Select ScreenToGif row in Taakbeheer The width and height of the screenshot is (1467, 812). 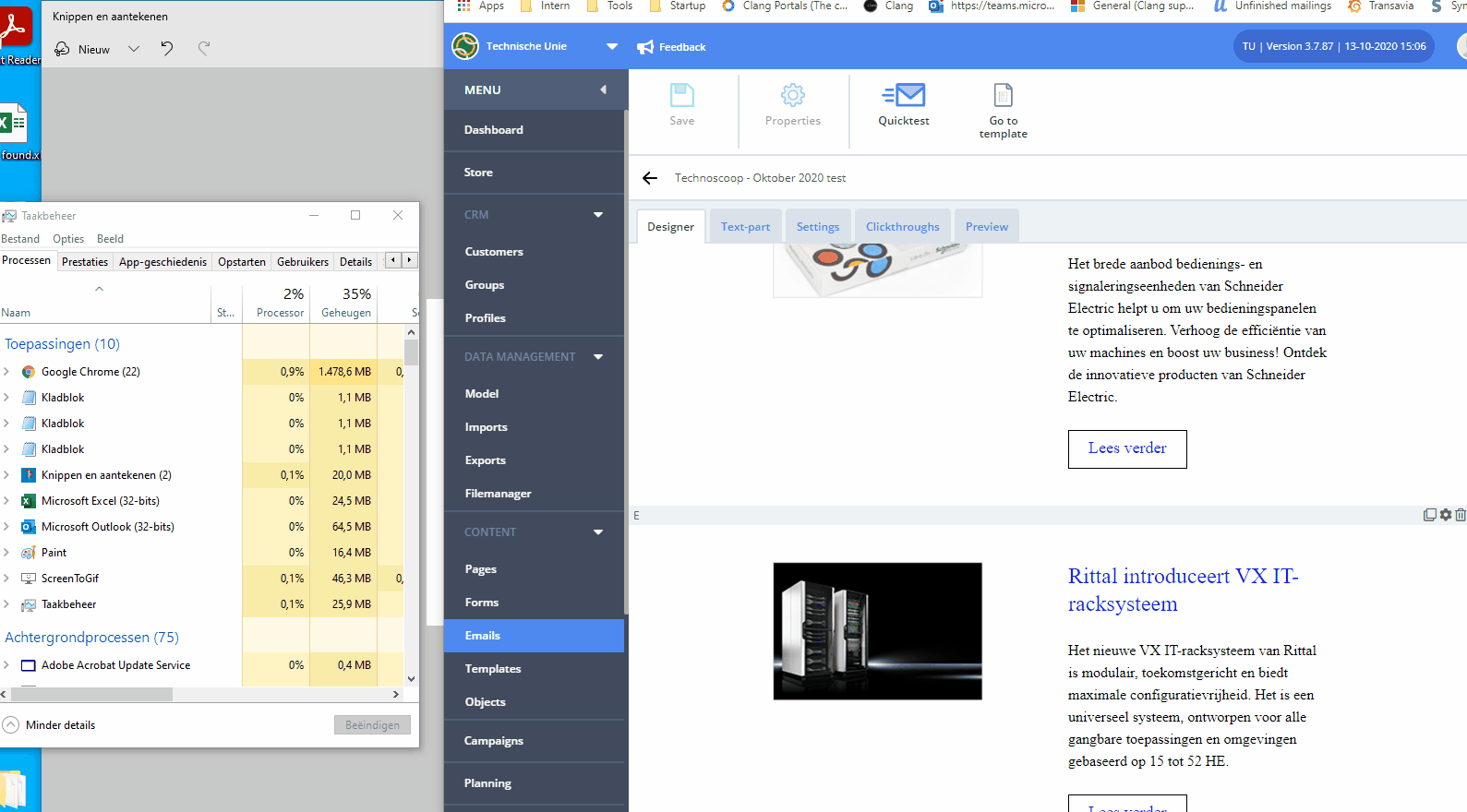pos(201,579)
